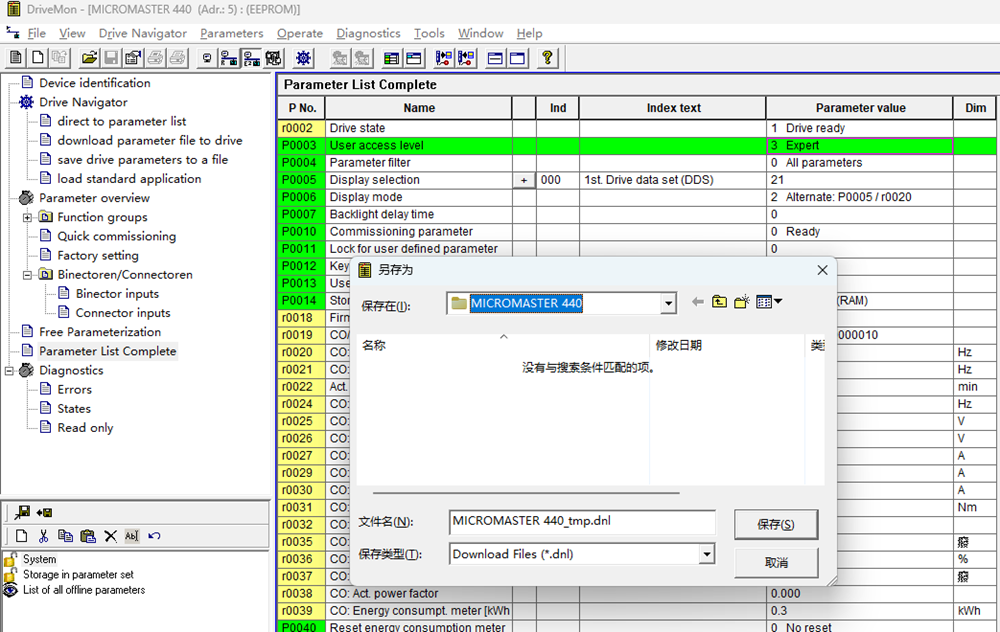
Task: Expand the P0005 Display selection index
Action: pyautogui.click(x=524, y=180)
